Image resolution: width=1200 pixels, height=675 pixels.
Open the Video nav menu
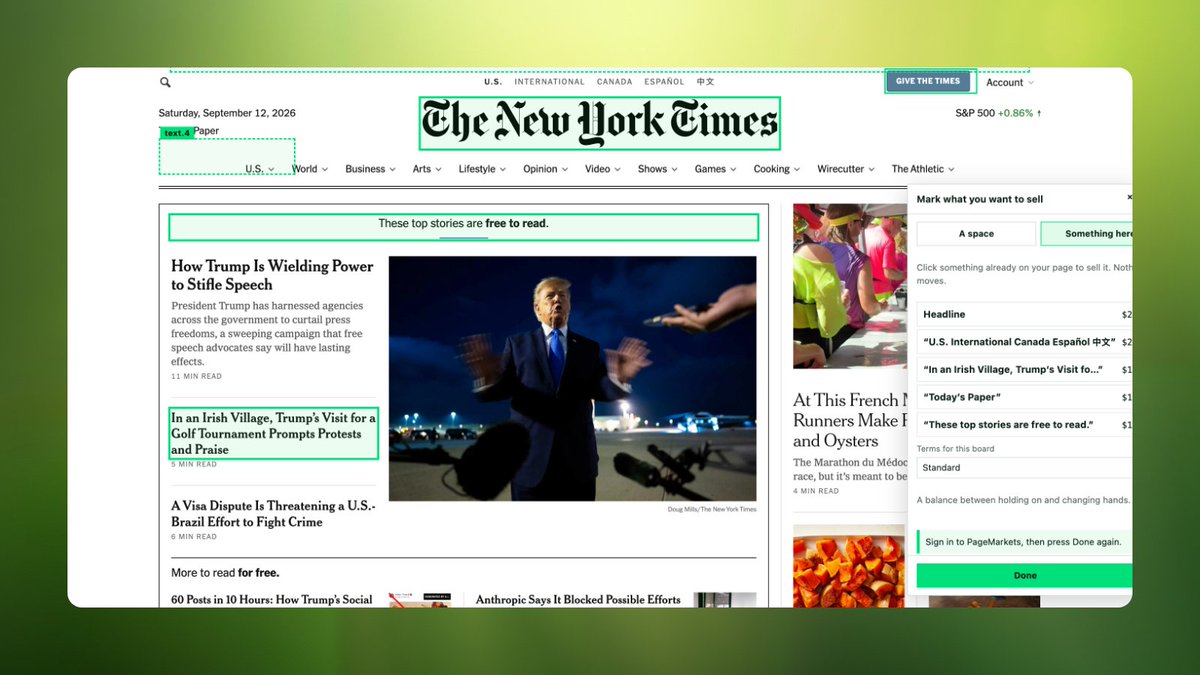click(x=603, y=169)
